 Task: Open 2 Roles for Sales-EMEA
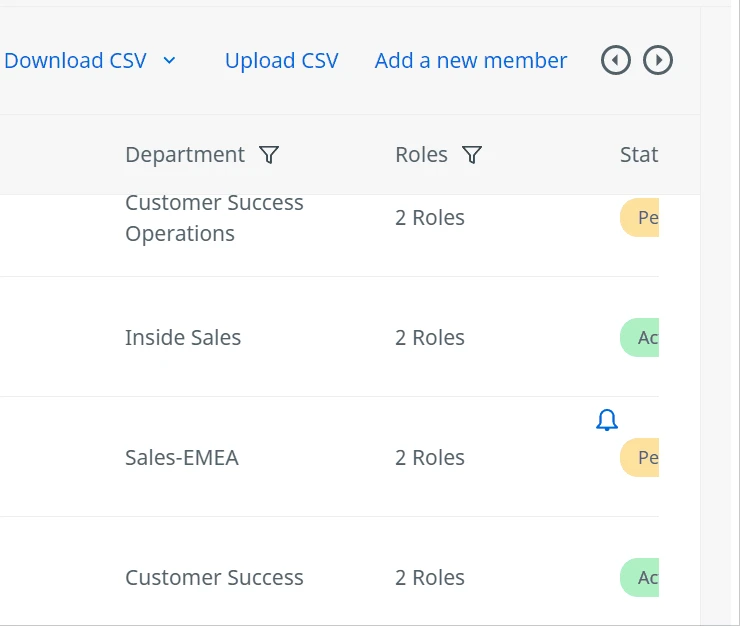[430, 457]
